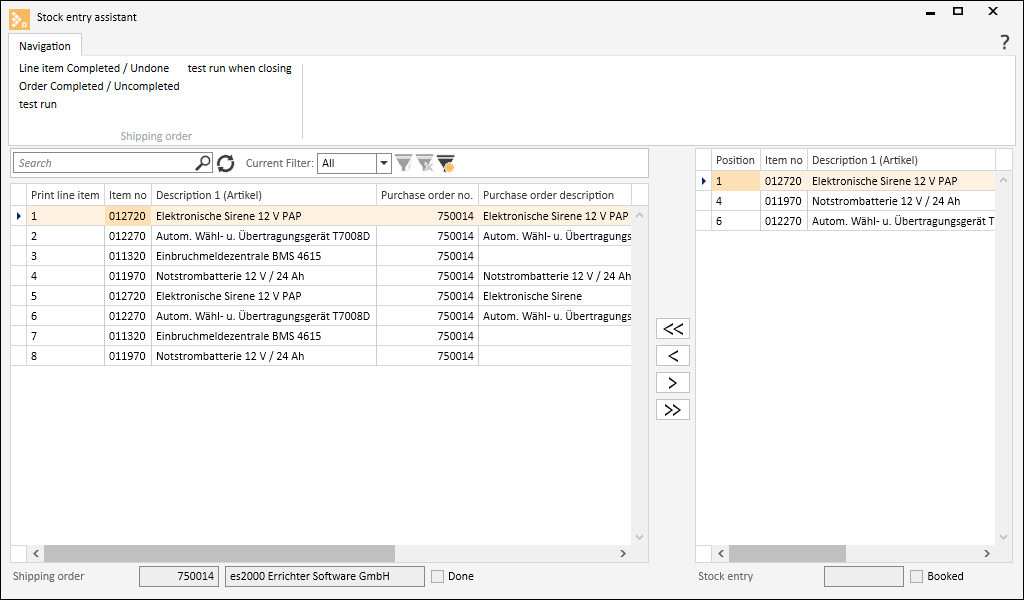This screenshot has height=600, width=1024.
Task: Click Order Completed / Uncompleted
Action: tap(99, 86)
